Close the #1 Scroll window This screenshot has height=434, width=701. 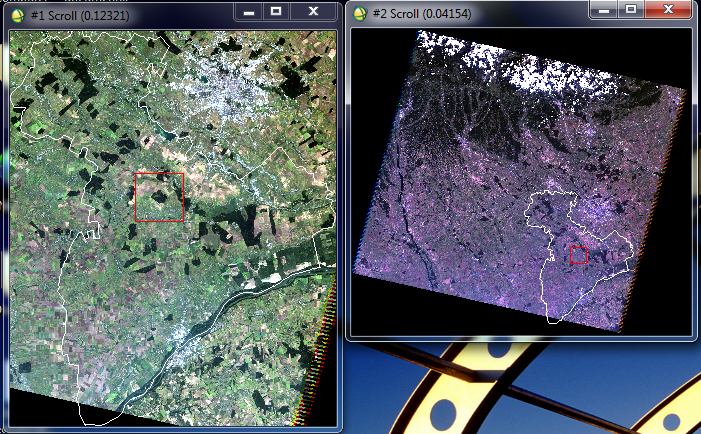click(x=313, y=11)
